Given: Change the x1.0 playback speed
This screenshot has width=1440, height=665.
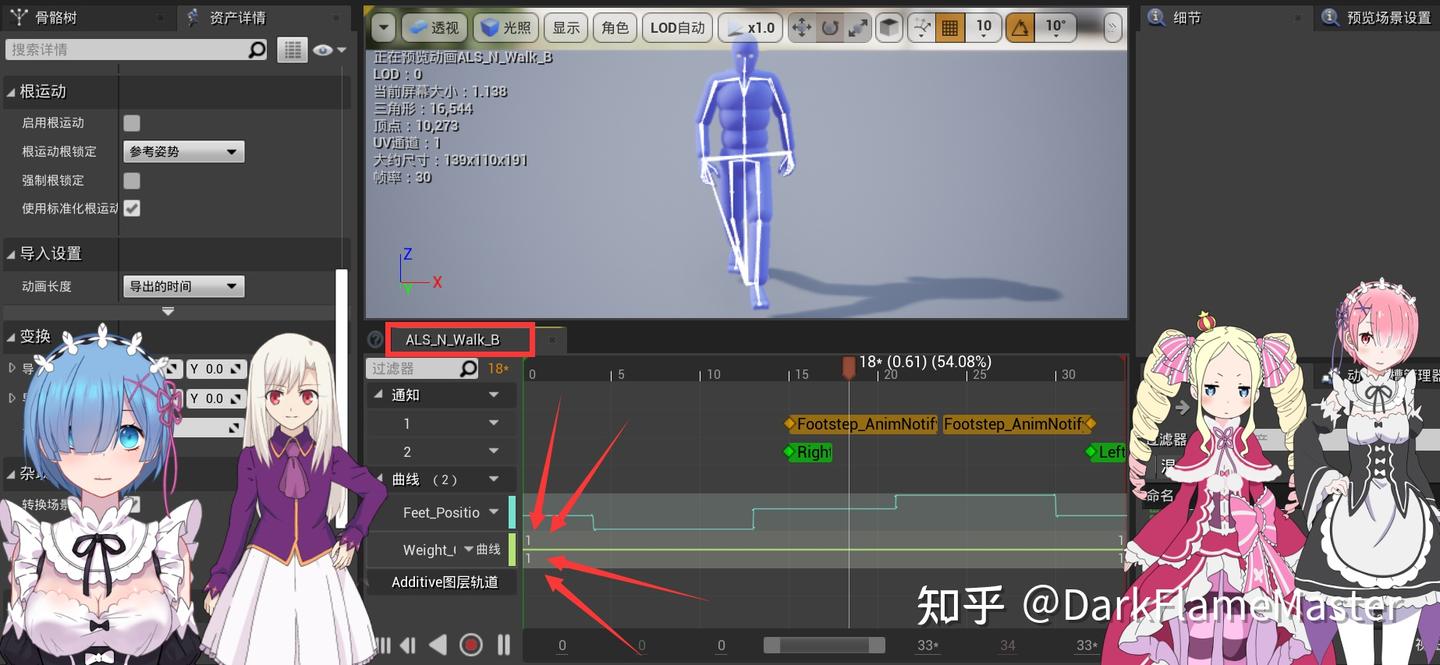Looking at the screenshot, I should (750, 28).
